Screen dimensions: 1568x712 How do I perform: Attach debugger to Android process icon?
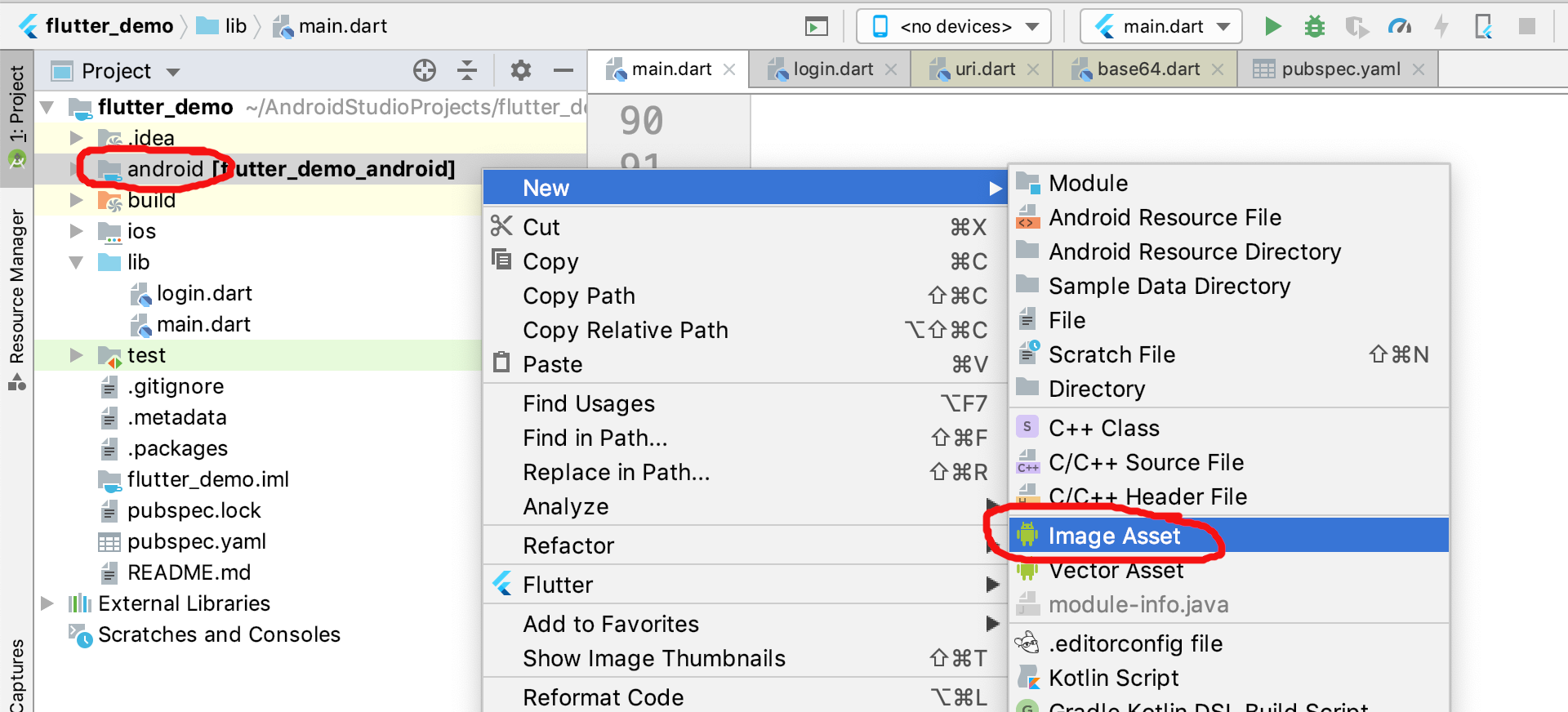click(1485, 26)
